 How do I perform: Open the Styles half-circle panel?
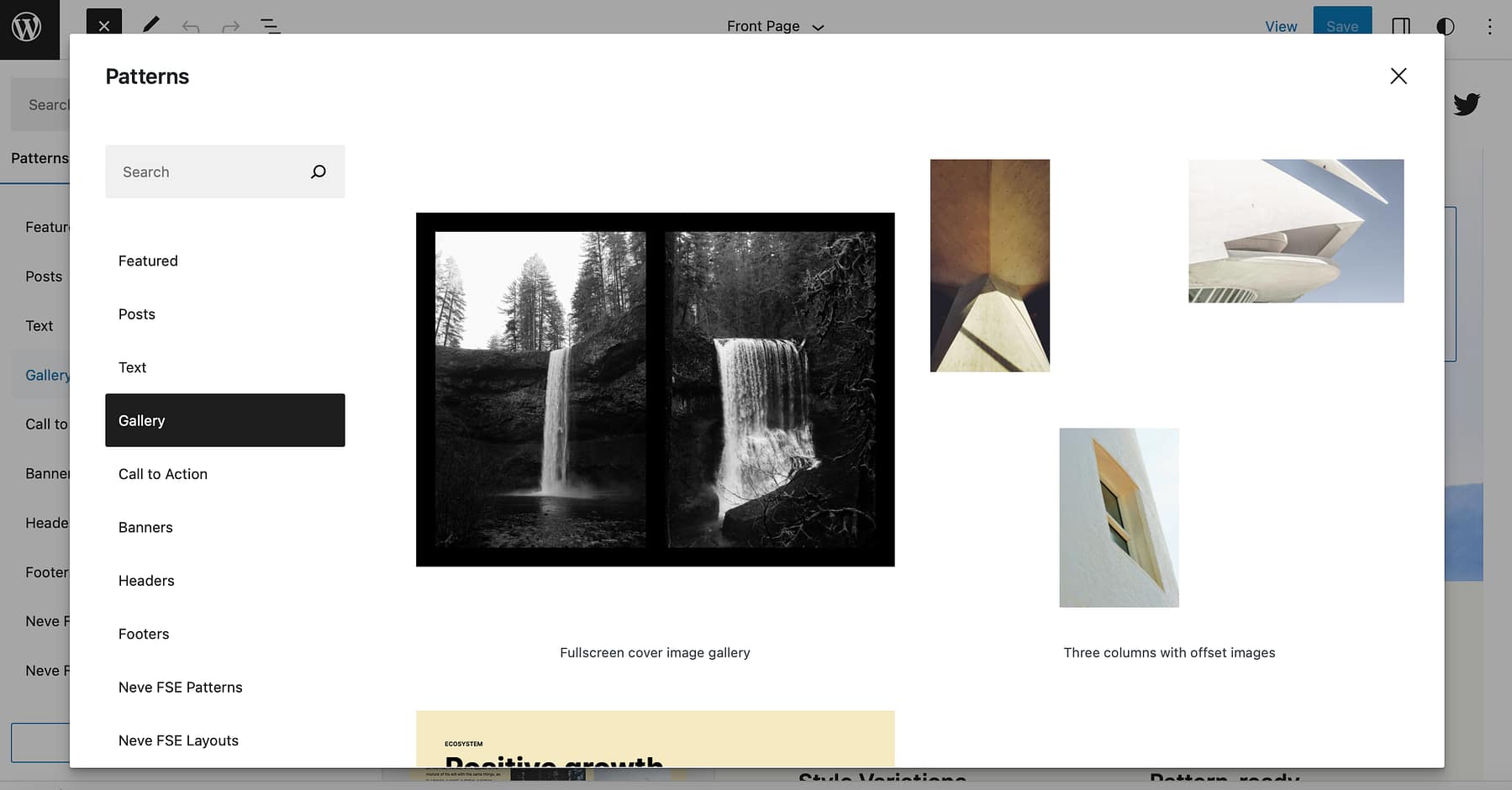[x=1445, y=26]
